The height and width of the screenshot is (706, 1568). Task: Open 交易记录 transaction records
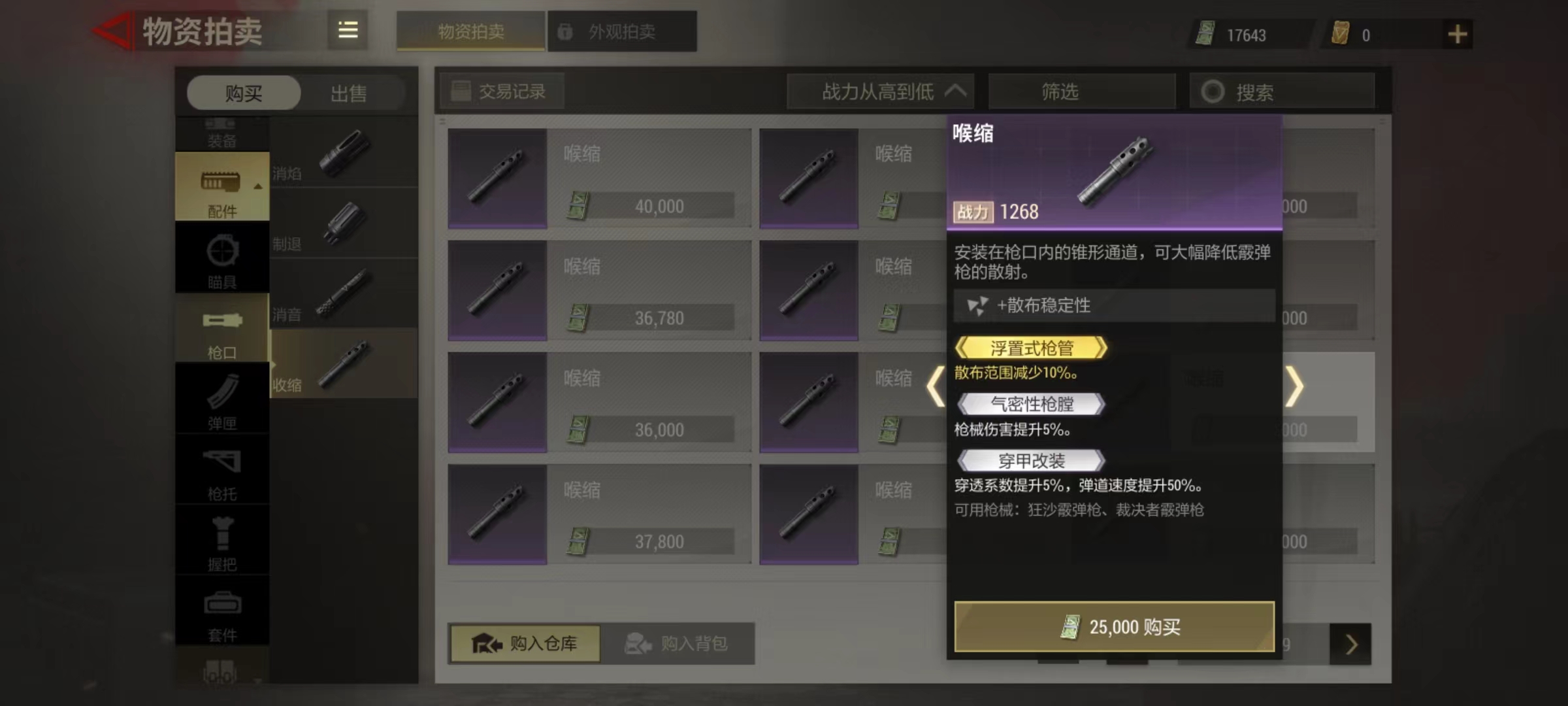point(502,92)
